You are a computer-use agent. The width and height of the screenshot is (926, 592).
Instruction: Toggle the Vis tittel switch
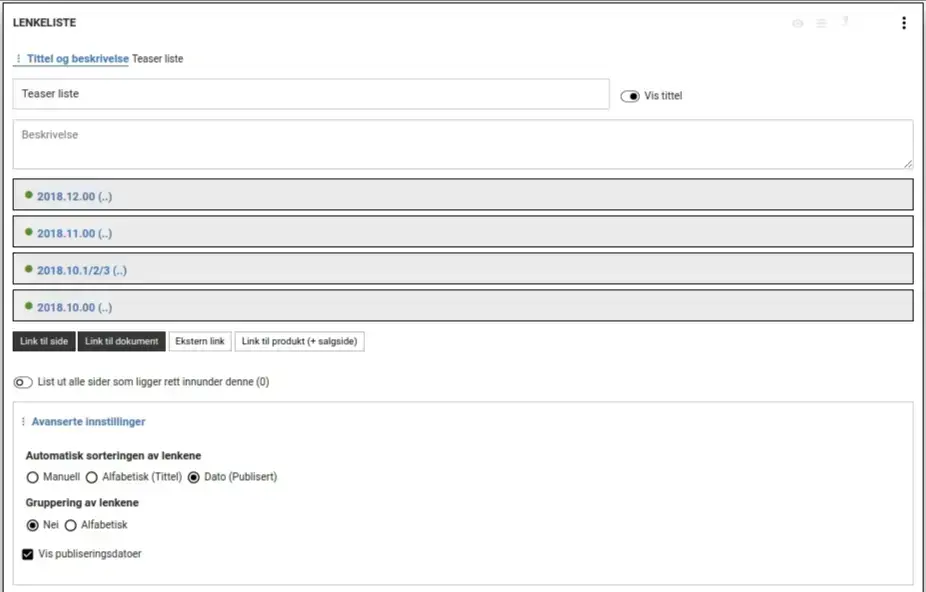click(630, 96)
